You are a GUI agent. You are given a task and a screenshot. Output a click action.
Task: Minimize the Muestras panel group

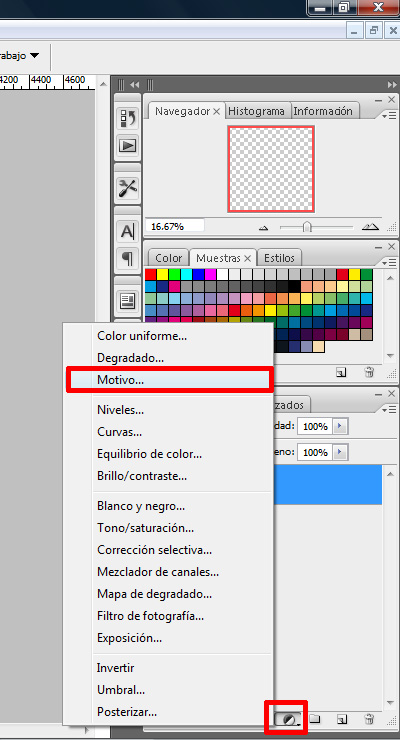[x=379, y=247]
